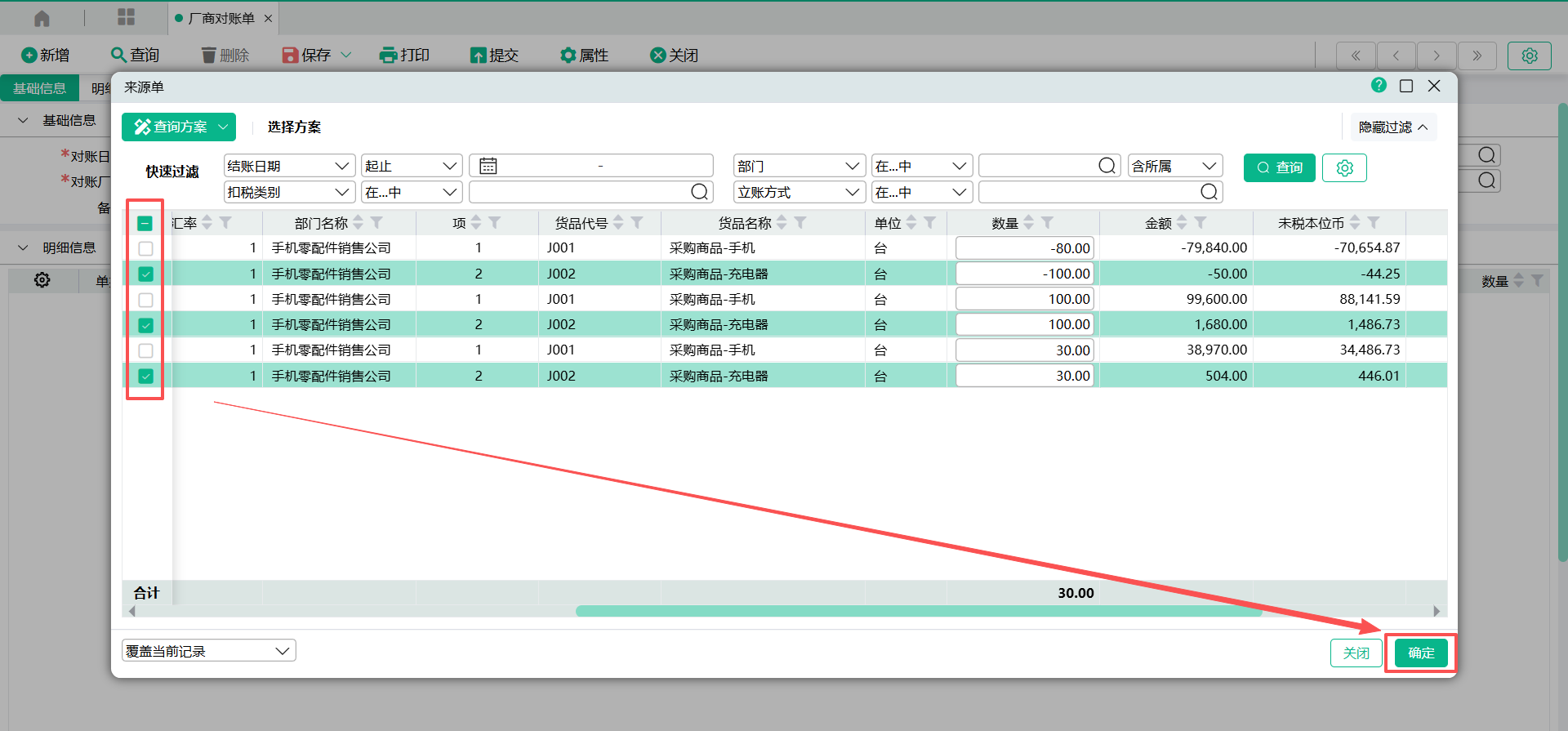The height and width of the screenshot is (731, 1568).
Task: Click the green 查询 search button in dialog
Action: click(x=1279, y=167)
